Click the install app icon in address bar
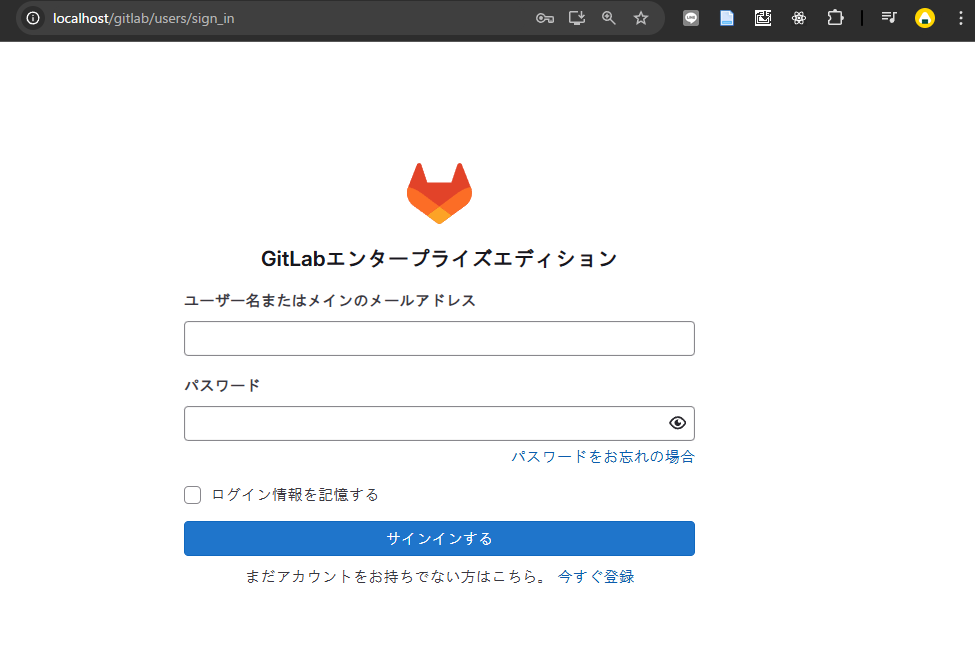This screenshot has width=975, height=654. (577, 18)
